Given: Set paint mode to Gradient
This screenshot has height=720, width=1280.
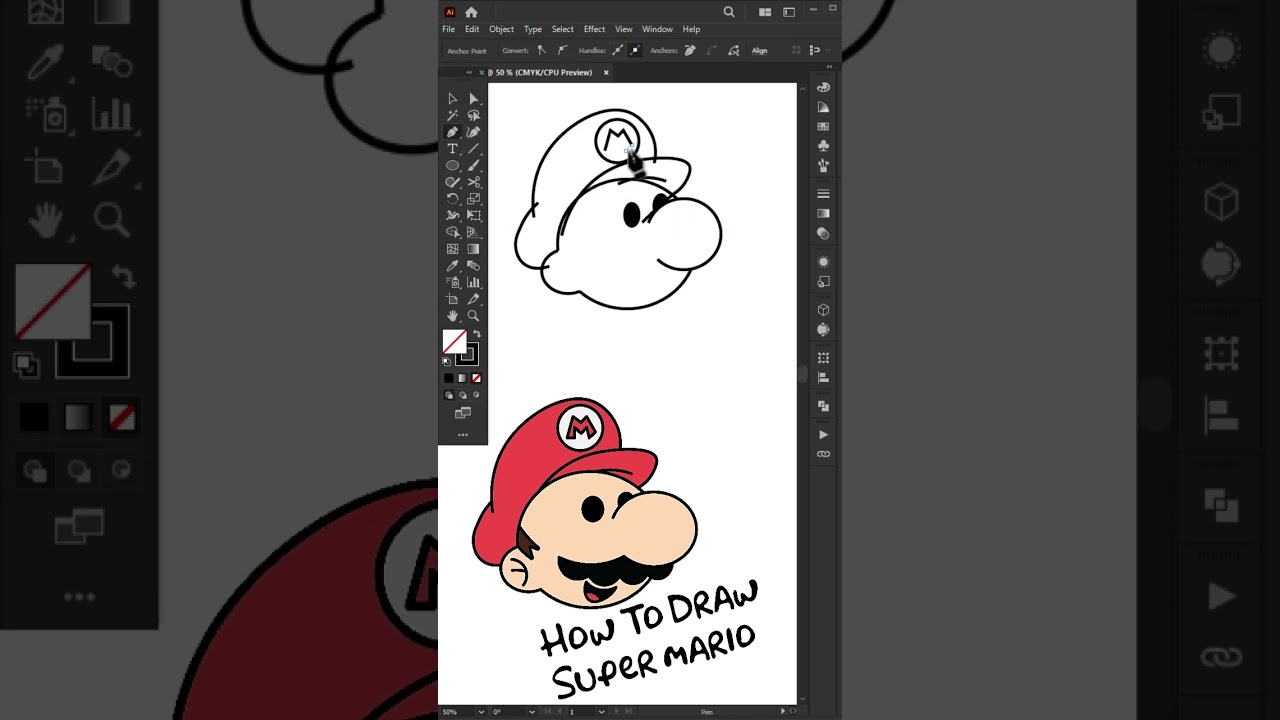Looking at the screenshot, I should (x=462, y=378).
